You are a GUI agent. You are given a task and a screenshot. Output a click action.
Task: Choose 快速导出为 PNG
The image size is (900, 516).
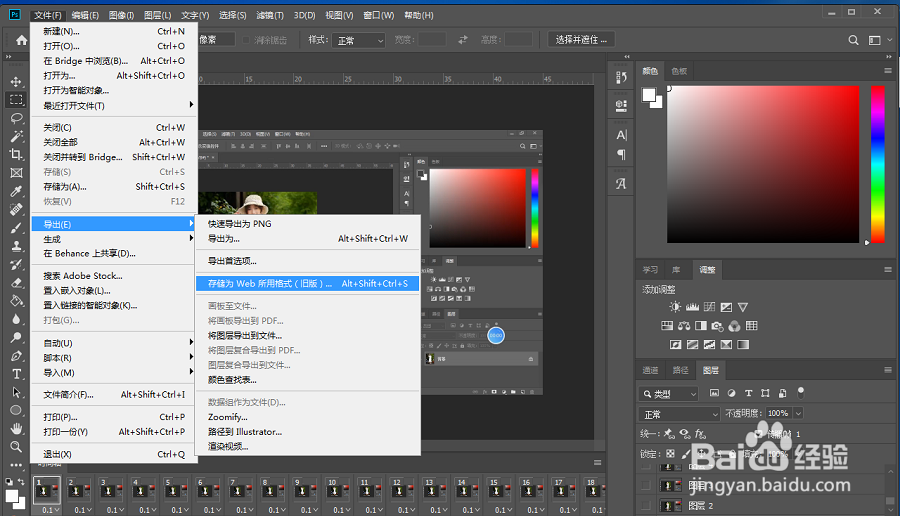click(x=308, y=224)
